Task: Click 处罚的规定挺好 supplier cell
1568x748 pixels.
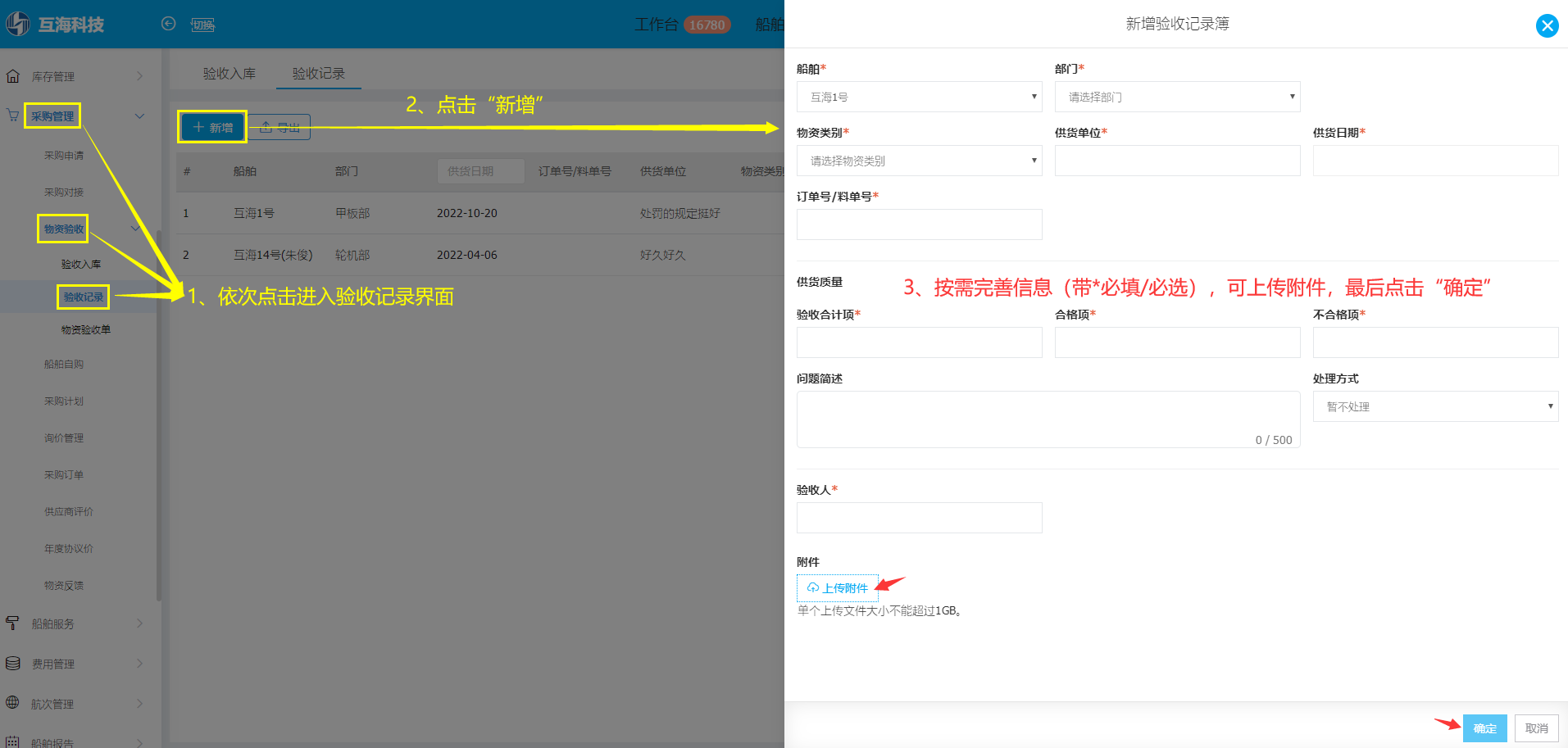Action: coord(680,213)
